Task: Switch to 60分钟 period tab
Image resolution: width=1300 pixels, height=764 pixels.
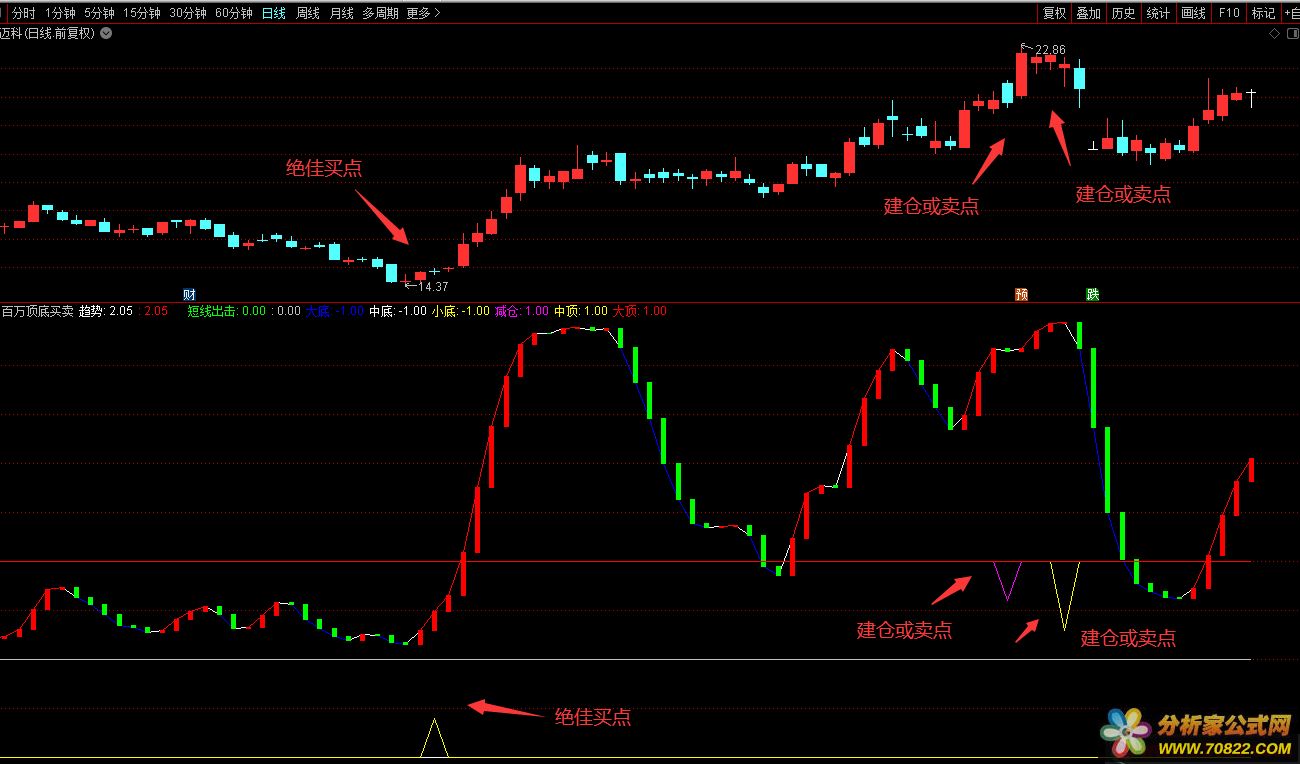Action: (233, 13)
